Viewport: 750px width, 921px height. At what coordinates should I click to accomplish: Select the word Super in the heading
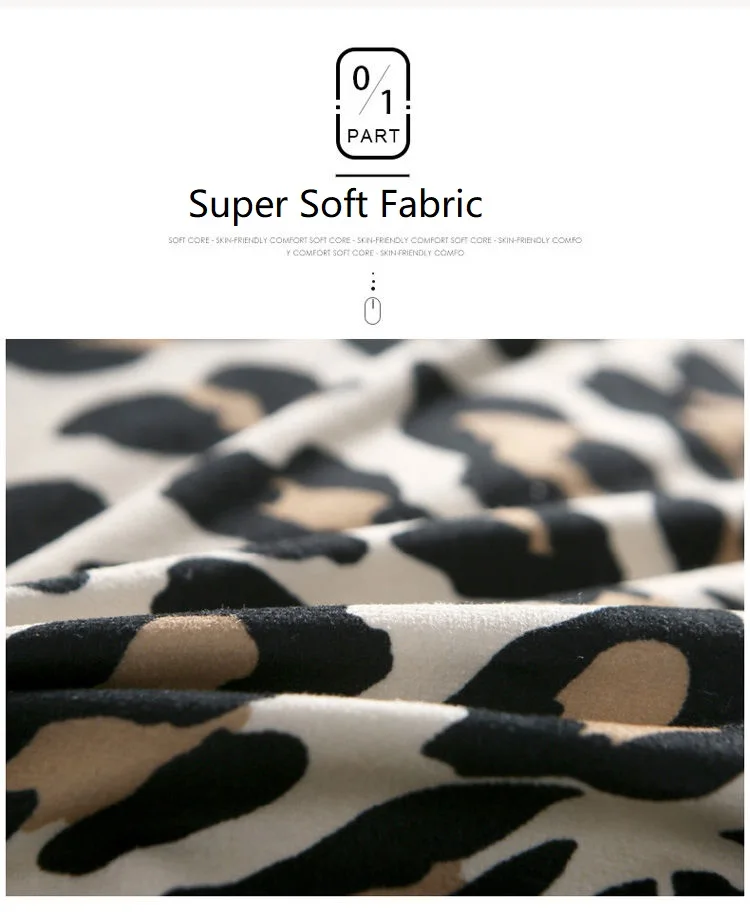238,206
